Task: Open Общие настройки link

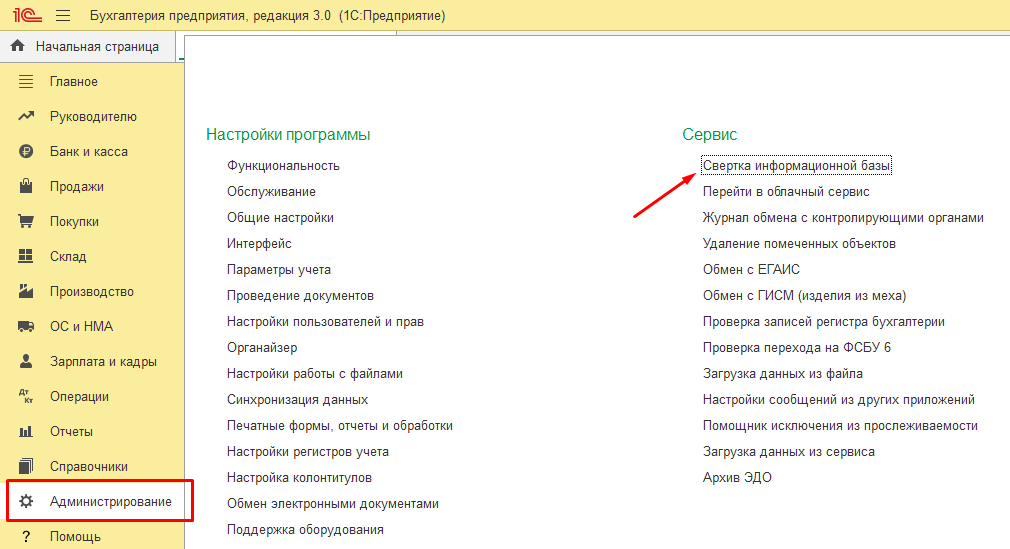Action: (x=280, y=218)
